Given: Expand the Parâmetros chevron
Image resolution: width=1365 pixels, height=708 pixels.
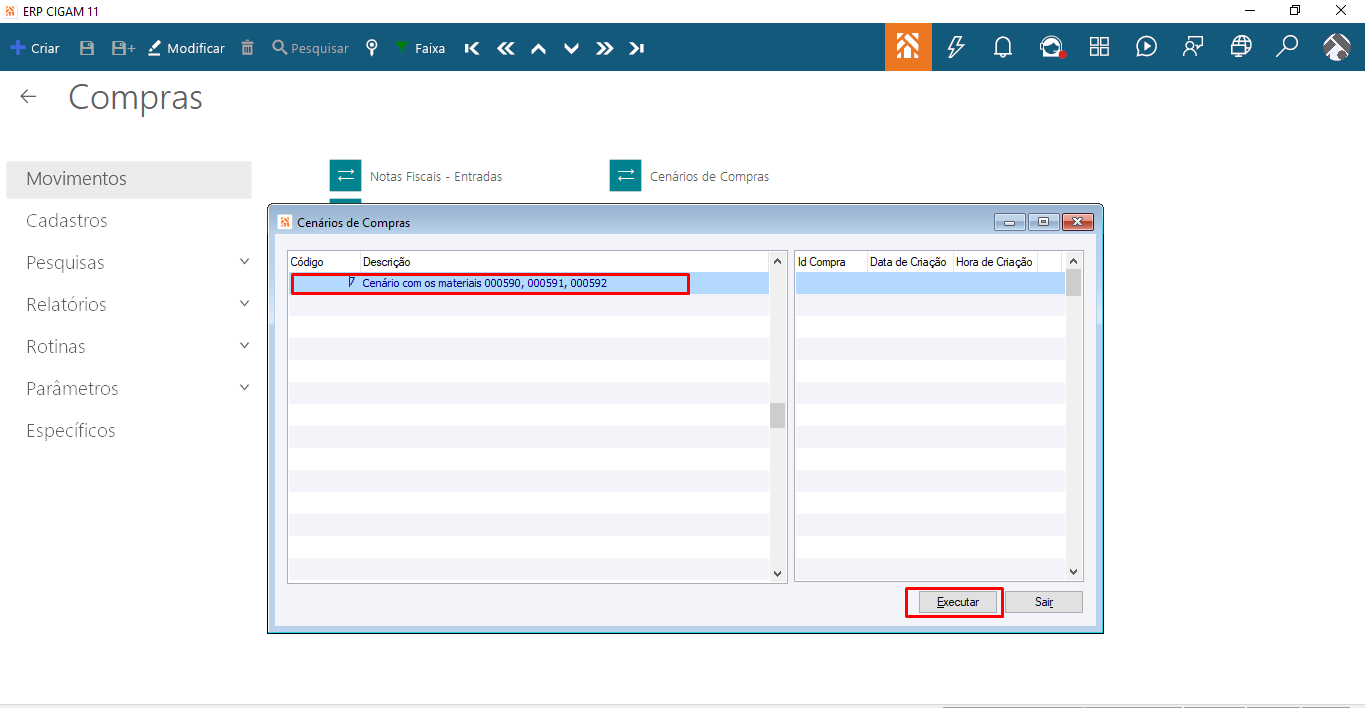Looking at the screenshot, I should 245,387.
